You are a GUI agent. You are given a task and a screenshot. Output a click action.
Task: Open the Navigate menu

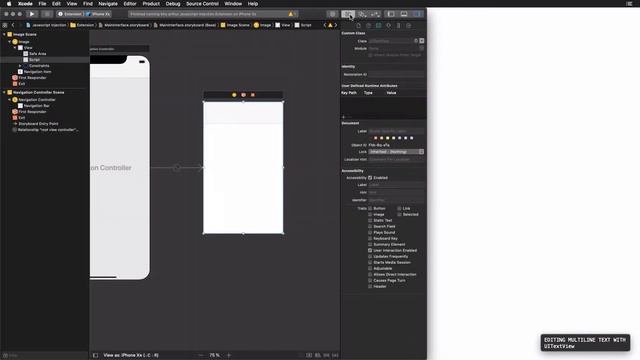[x=108, y=4]
